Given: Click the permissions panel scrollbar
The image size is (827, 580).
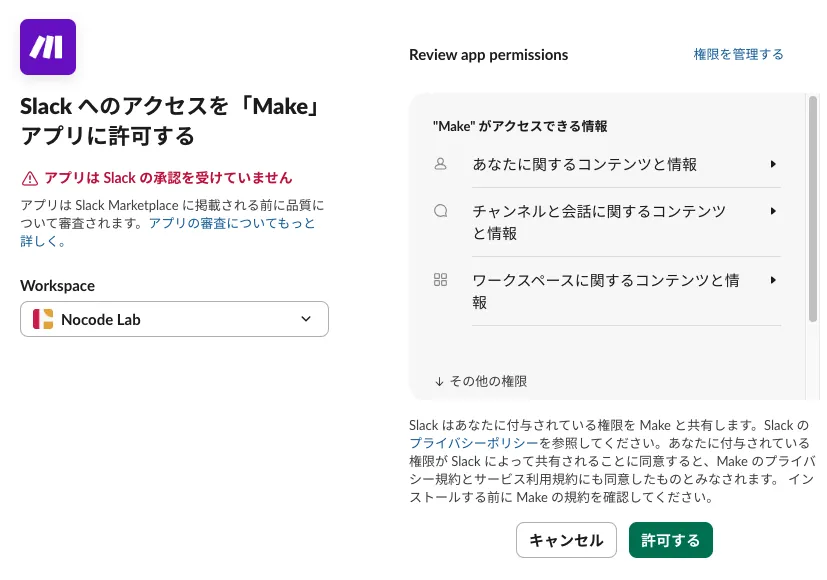Looking at the screenshot, I should tap(813, 209).
